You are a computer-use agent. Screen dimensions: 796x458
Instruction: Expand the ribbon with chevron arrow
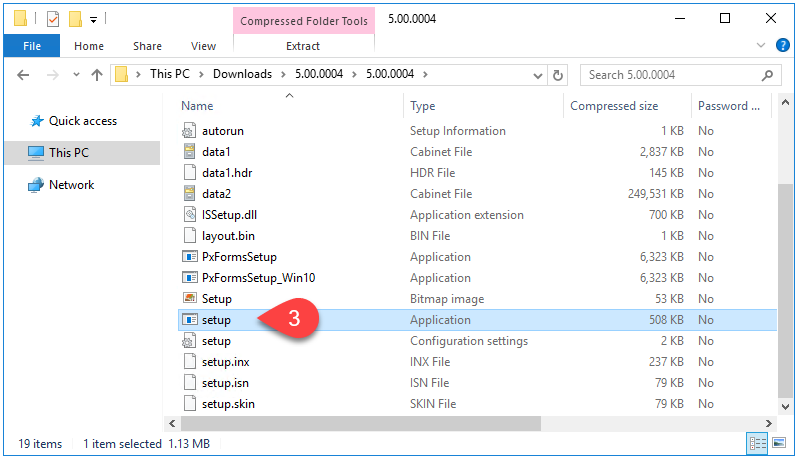tap(760, 45)
